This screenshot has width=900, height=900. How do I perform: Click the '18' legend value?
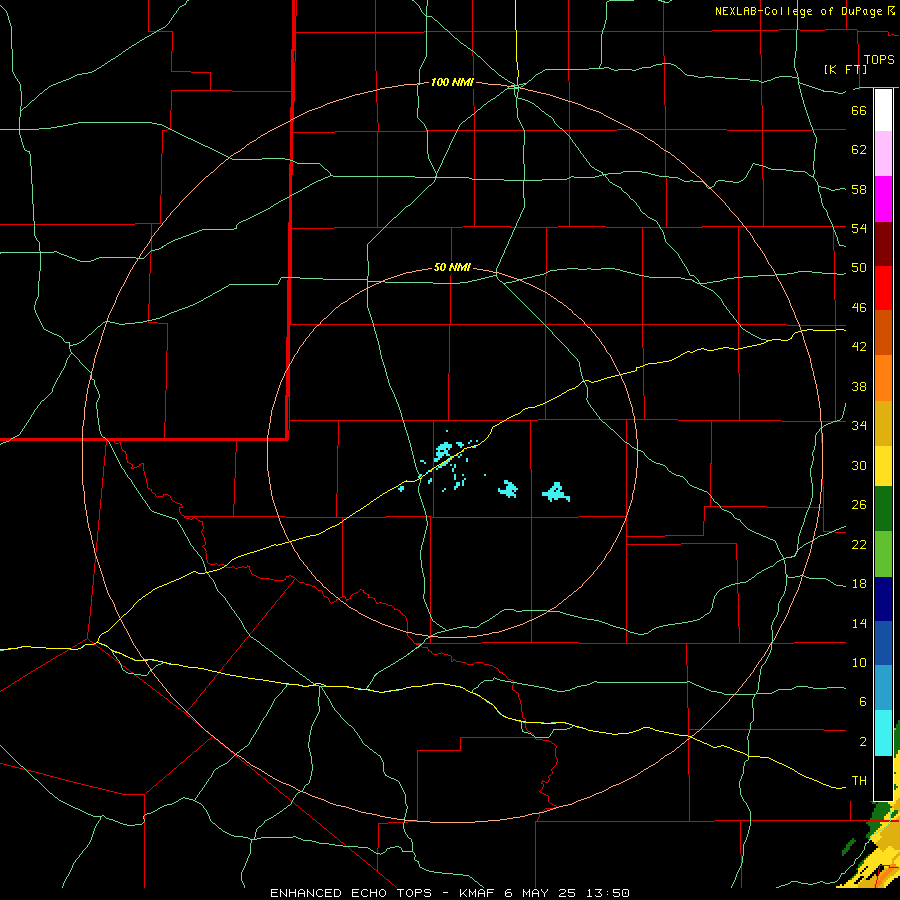[x=859, y=584]
